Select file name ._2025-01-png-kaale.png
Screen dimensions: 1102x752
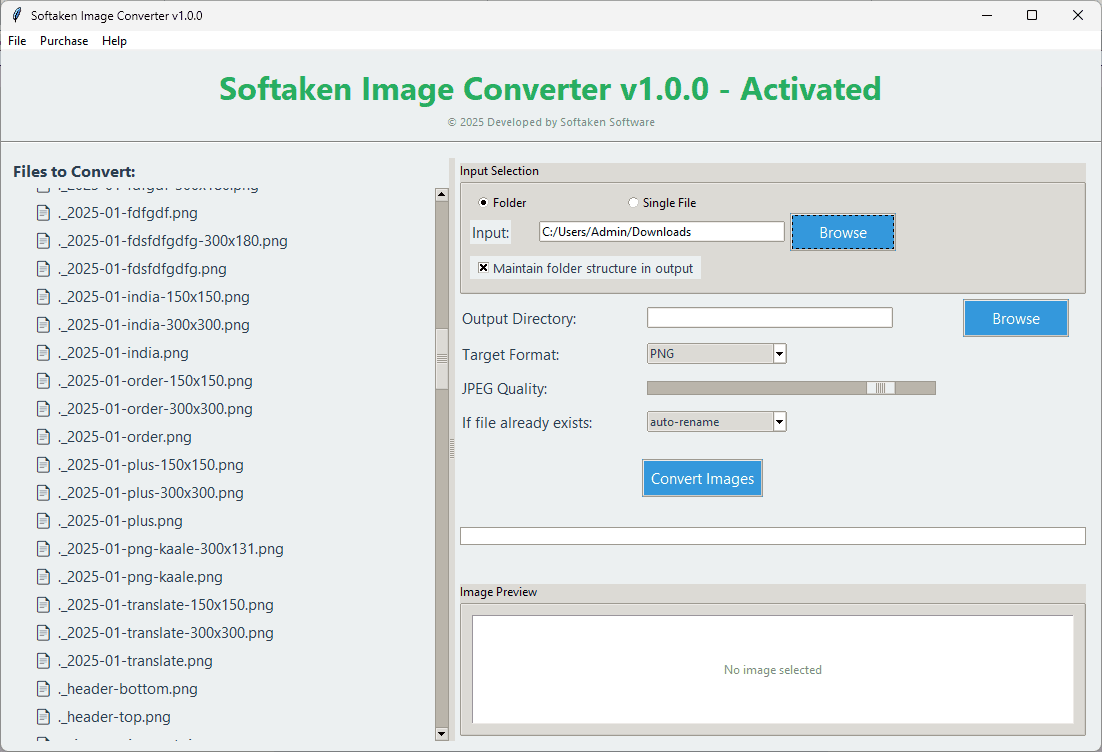click(141, 577)
